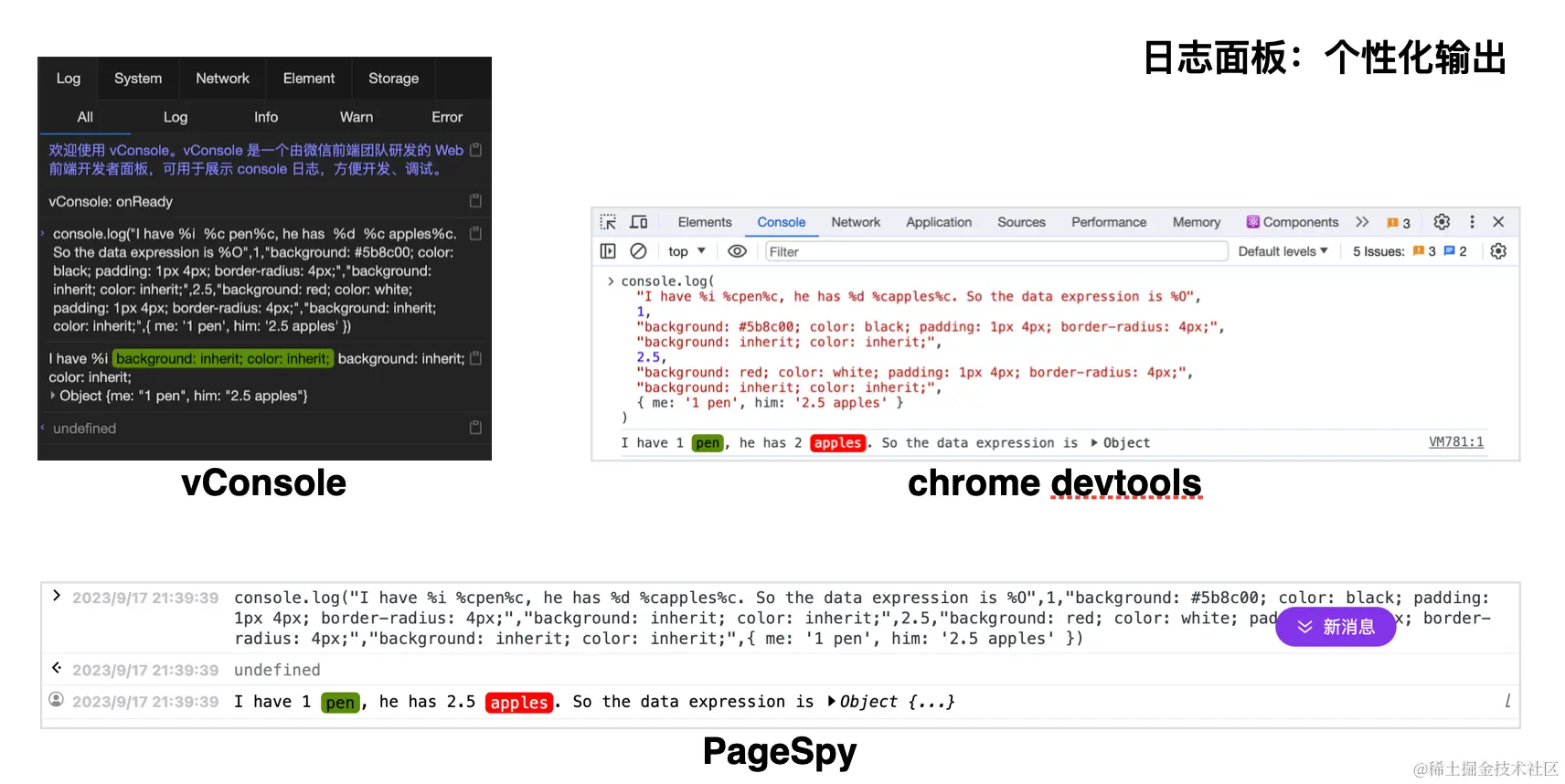Image resolution: width=1565 pixels, height=784 pixels.
Task: Click 'undefined' entry in vConsole
Action: tap(84, 428)
